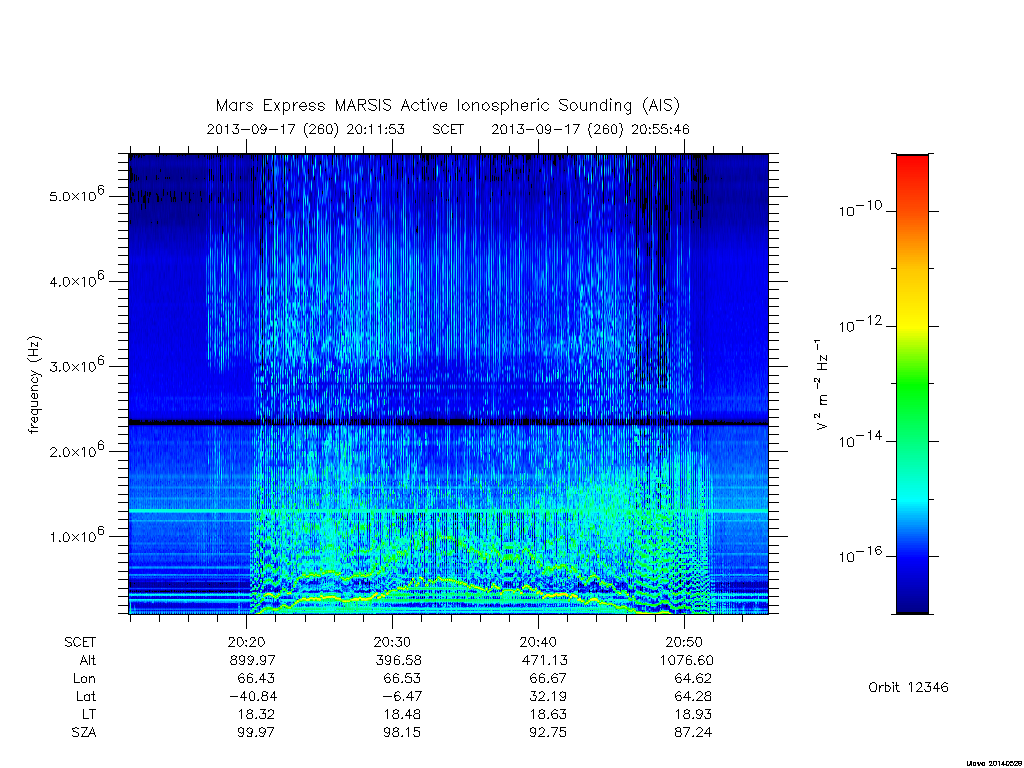The image size is (1024, 768).
Task: Click SZA value 92.75
Action: pos(548,732)
